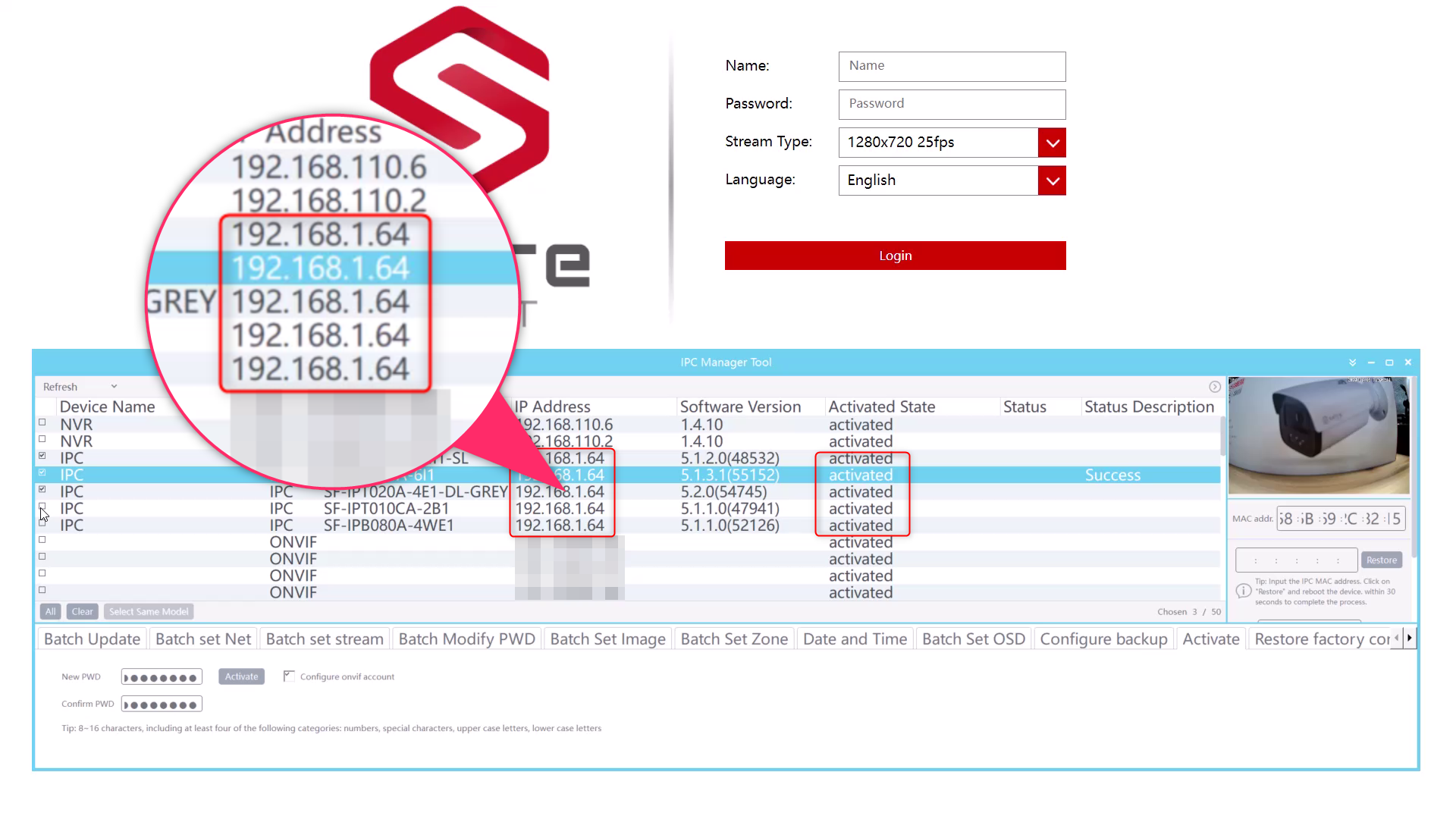Open the circled arrow icon above the Status column
Viewport: 1456px width, 819px height.
[1214, 386]
